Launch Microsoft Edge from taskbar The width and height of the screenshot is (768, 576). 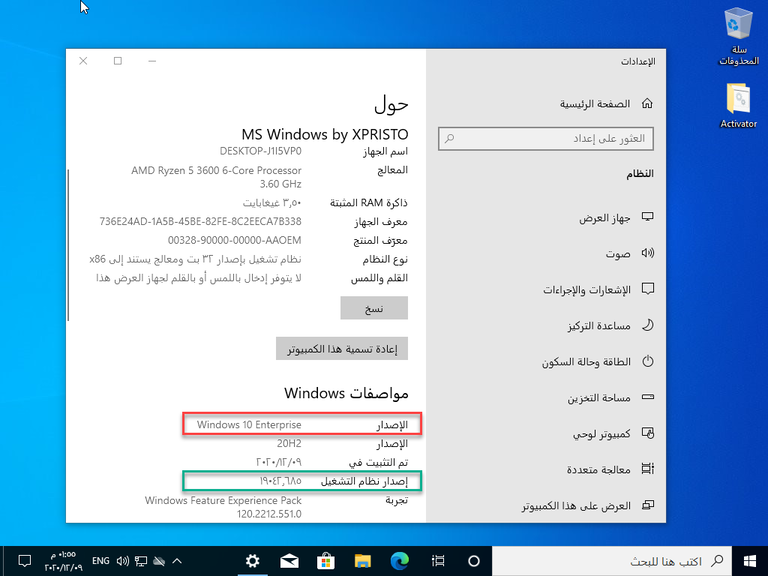point(400,561)
